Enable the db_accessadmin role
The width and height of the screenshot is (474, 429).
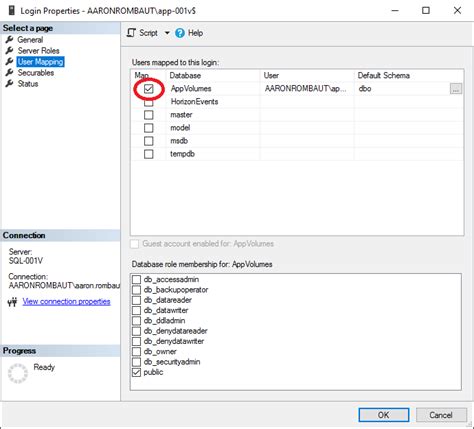136,279
